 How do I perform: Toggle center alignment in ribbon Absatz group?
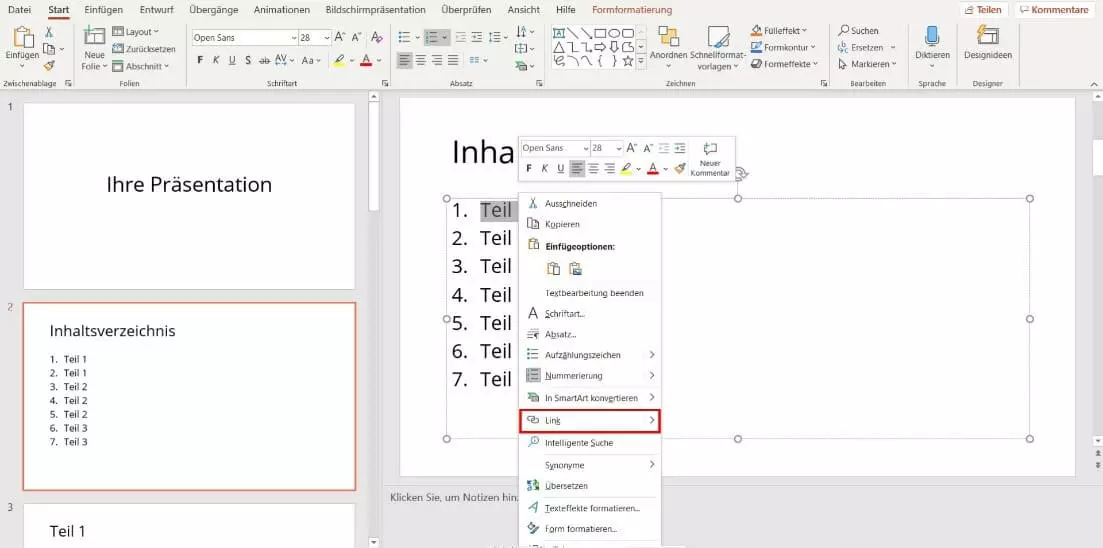(x=421, y=60)
